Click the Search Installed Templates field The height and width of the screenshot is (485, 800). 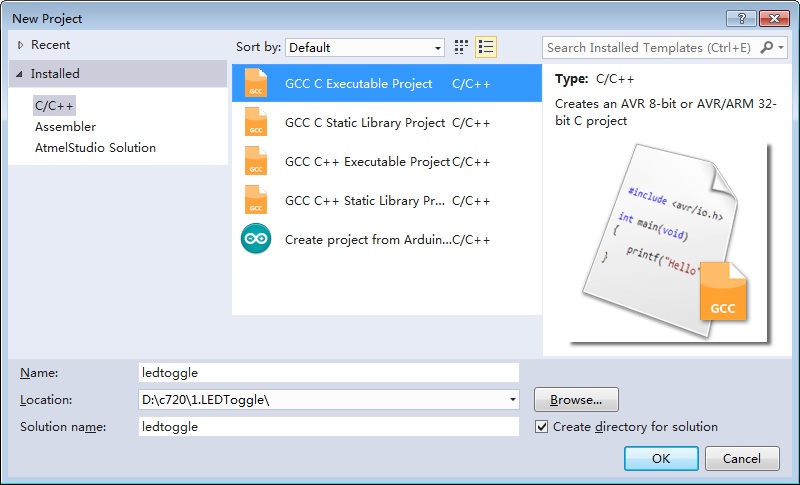(x=651, y=47)
